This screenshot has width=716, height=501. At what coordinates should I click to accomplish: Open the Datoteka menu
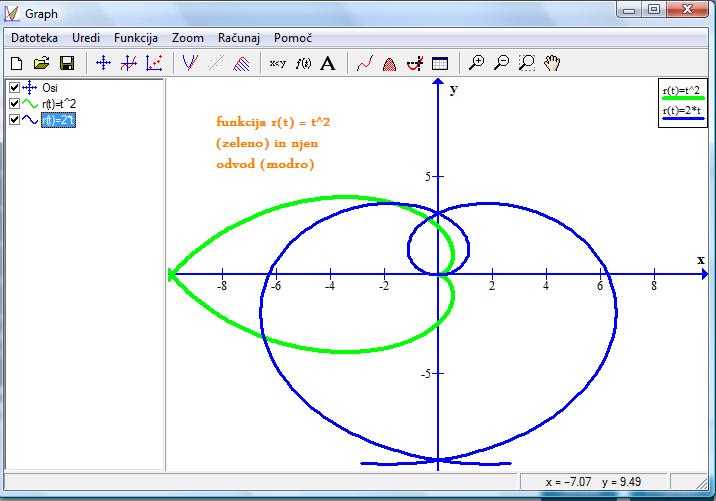tap(34, 37)
